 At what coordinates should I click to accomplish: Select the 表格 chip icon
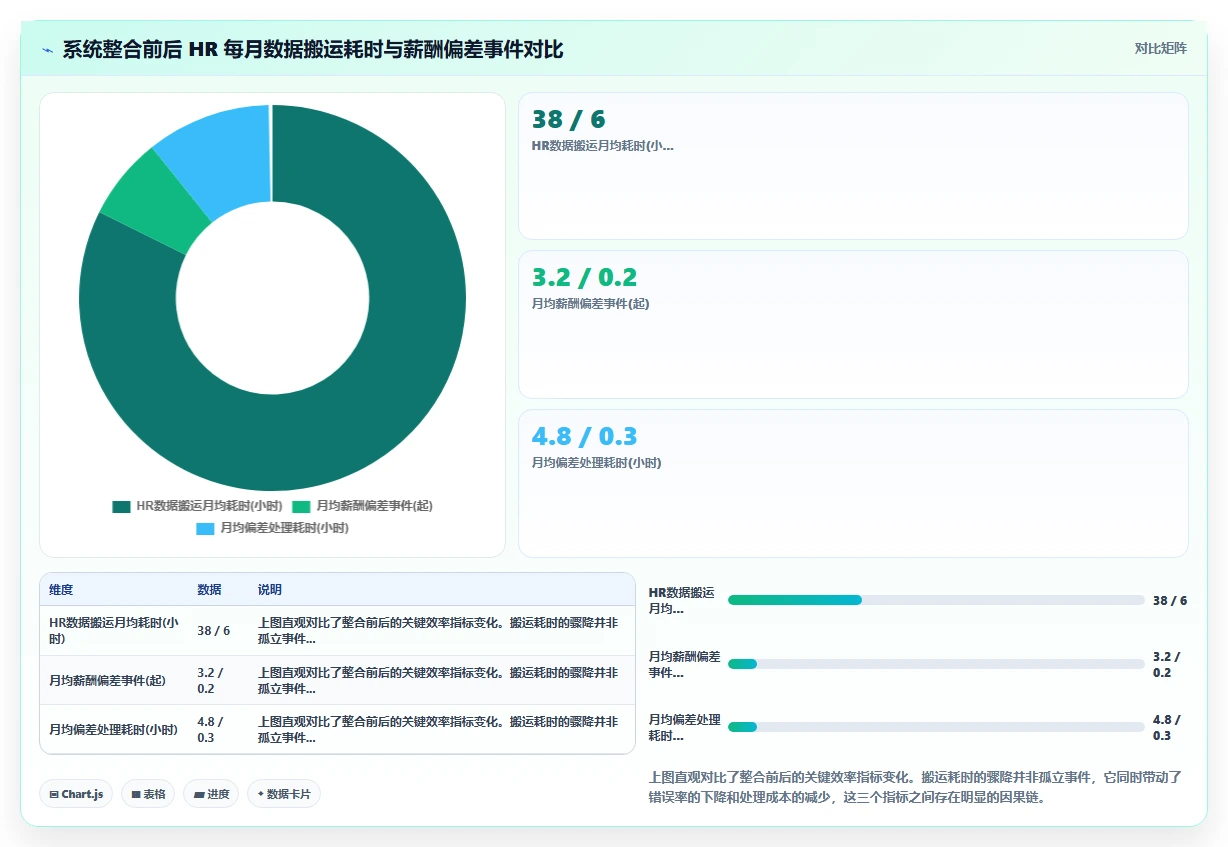pyautogui.click(x=136, y=794)
